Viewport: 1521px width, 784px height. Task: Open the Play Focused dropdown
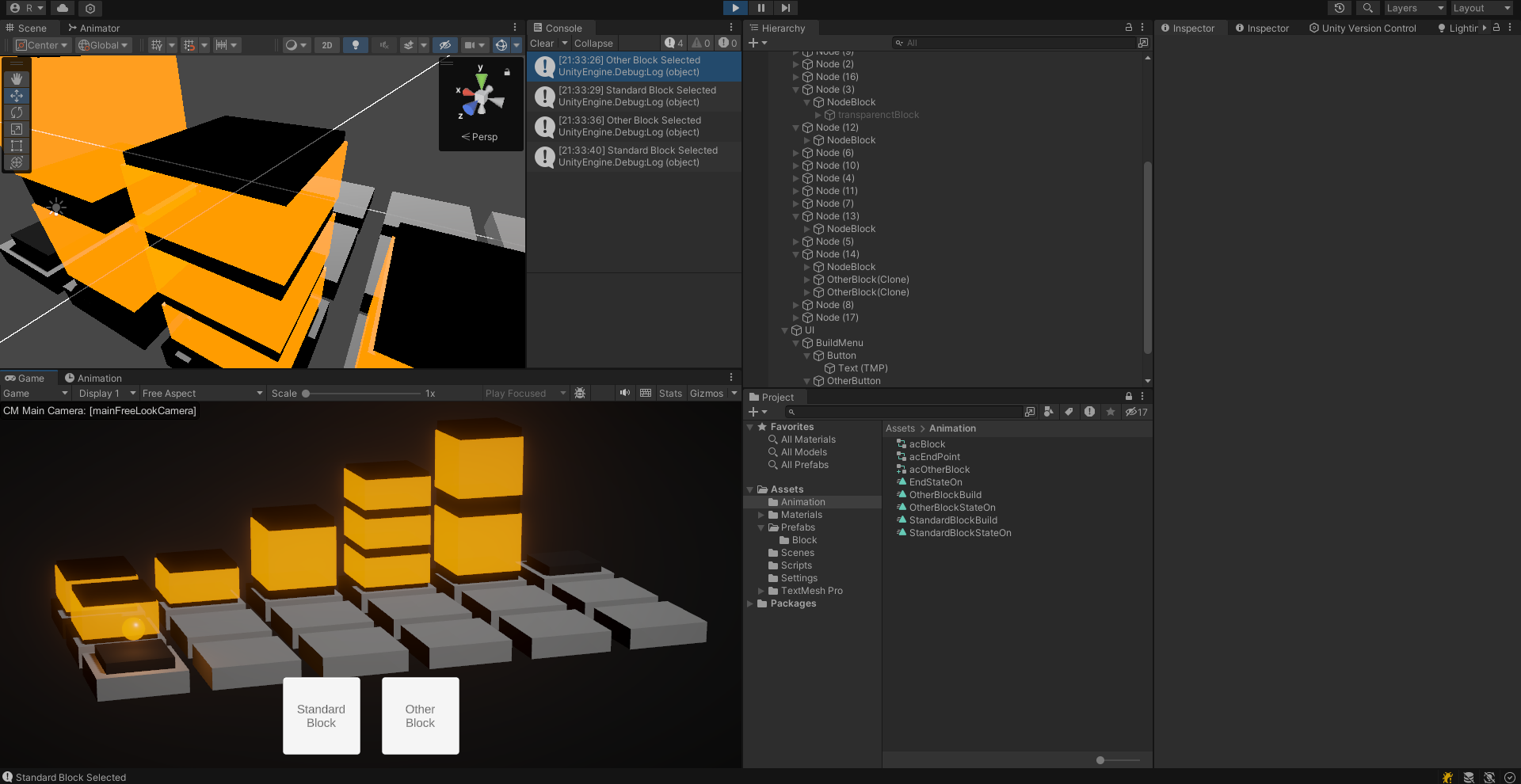pos(526,394)
